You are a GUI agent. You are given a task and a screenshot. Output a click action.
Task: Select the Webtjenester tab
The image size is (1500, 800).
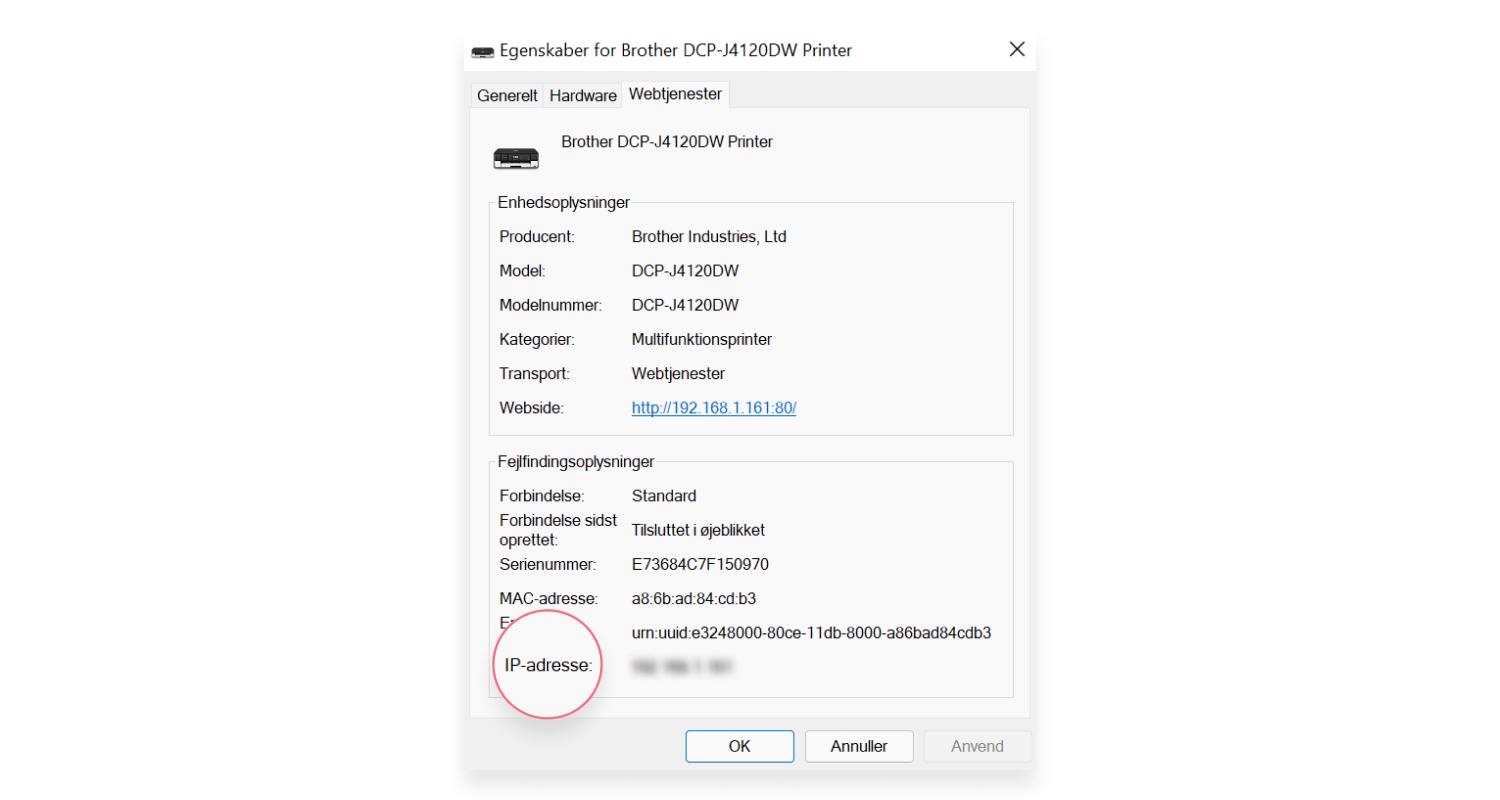tap(675, 94)
